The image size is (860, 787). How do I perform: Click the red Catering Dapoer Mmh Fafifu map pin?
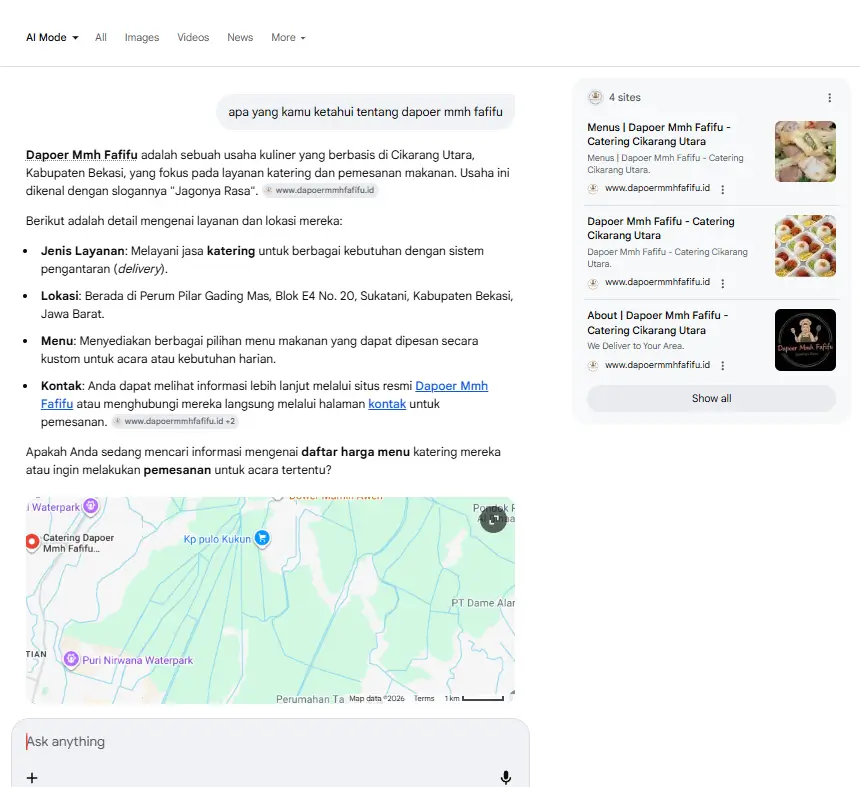tap(32, 542)
